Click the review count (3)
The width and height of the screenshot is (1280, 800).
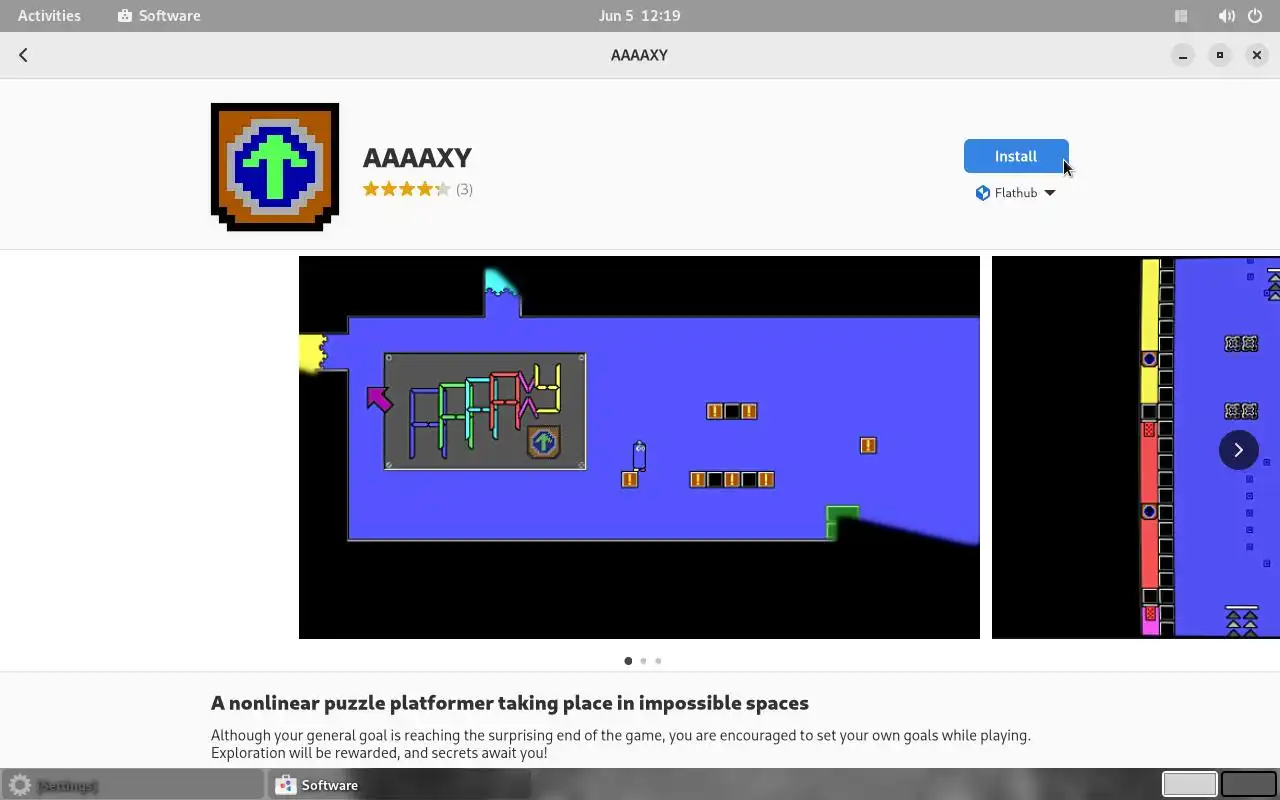coord(464,189)
